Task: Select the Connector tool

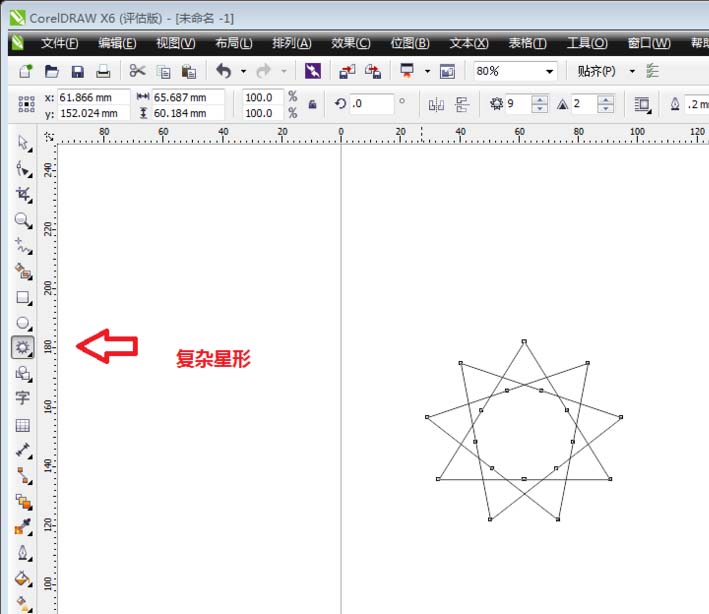Action: [23, 475]
